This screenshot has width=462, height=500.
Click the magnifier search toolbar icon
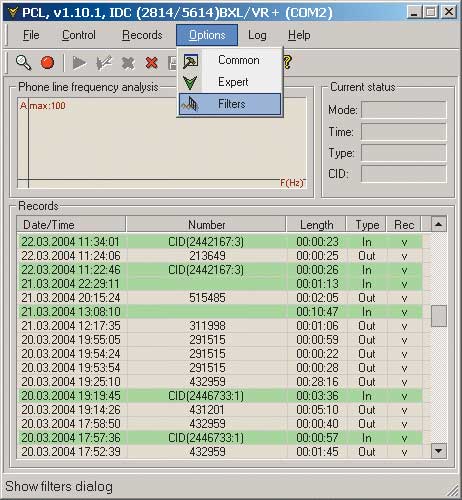pyautogui.click(x=23, y=62)
